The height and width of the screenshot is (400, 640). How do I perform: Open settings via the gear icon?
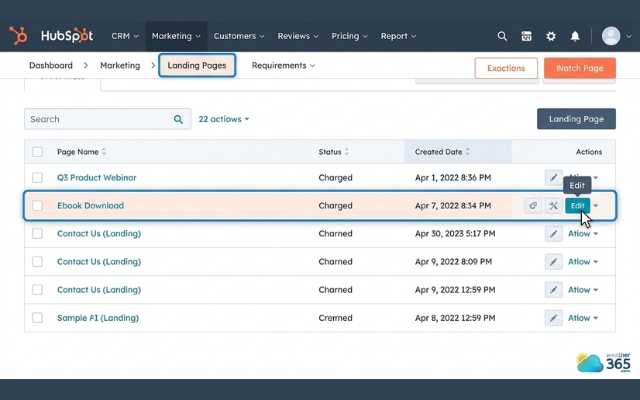551,36
